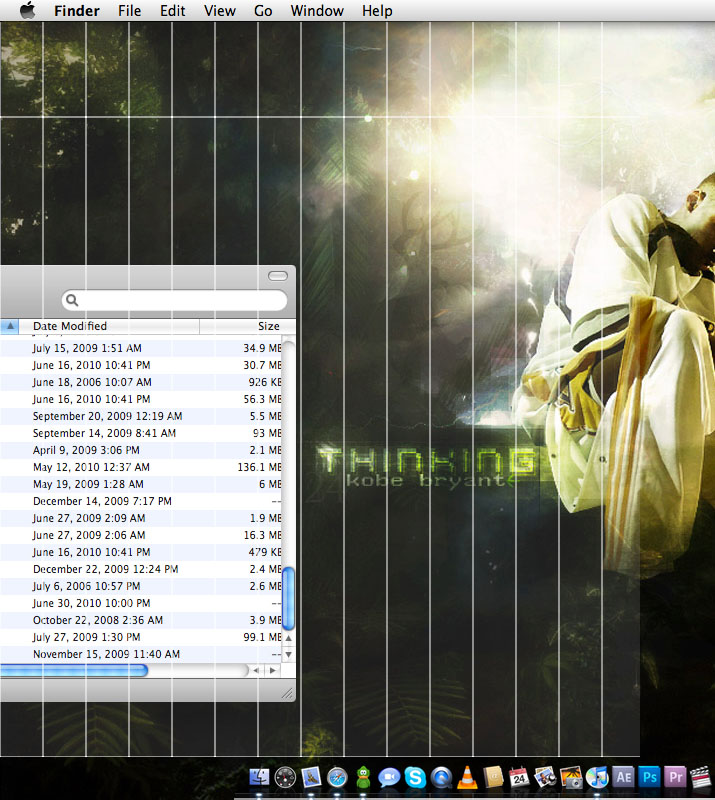Image resolution: width=715 pixels, height=800 pixels.
Task: Click the vertical scroll up arrow
Action: click(288, 638)
